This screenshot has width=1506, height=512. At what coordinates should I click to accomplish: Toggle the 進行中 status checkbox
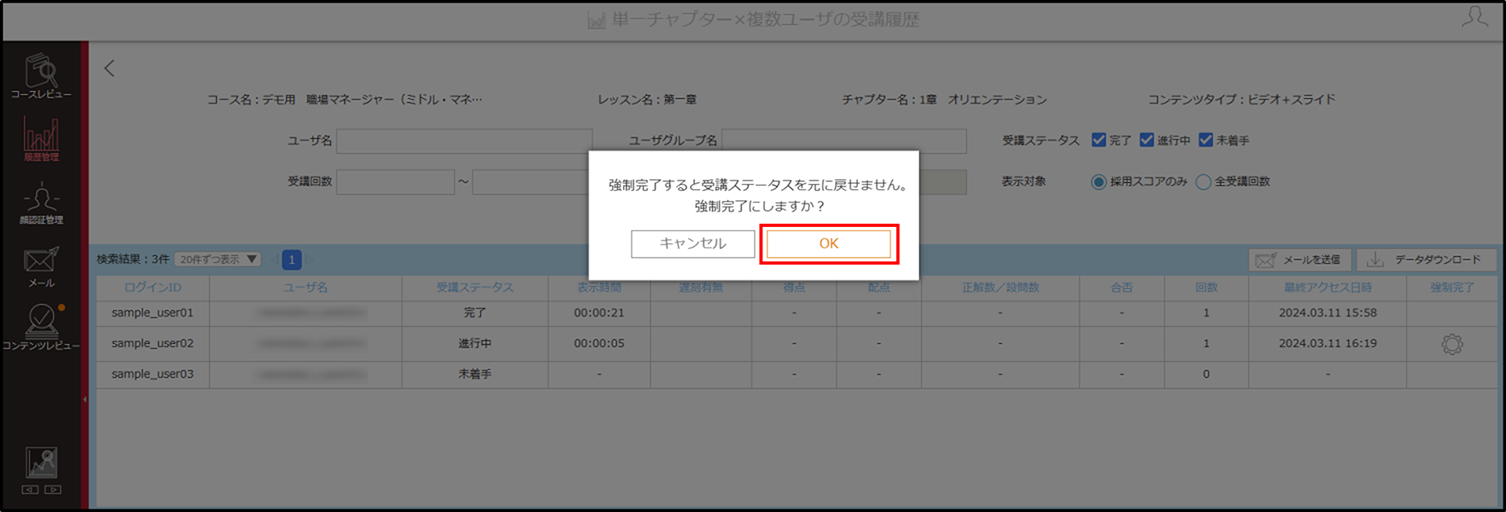[1147, 140]
